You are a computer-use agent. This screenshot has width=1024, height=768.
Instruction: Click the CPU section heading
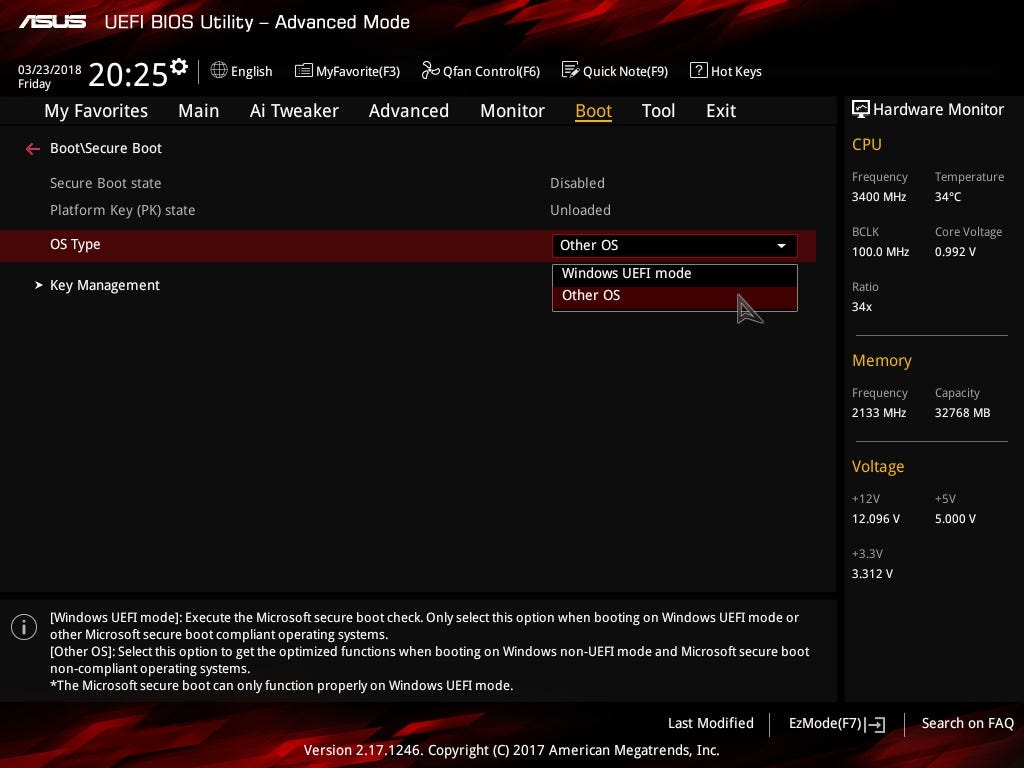coord(867,145)
